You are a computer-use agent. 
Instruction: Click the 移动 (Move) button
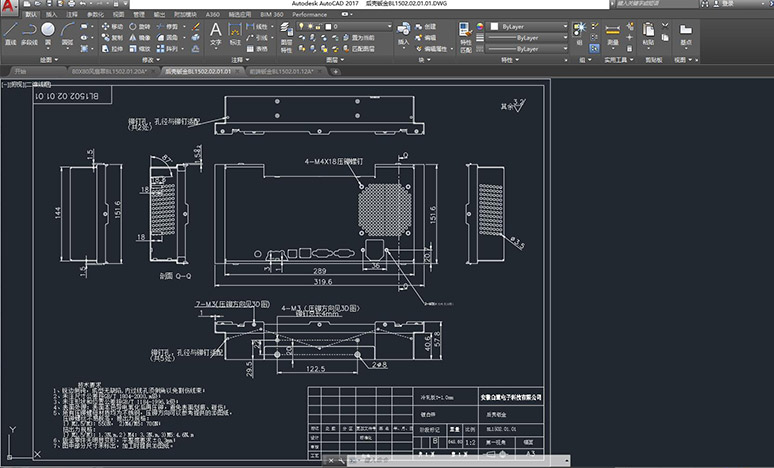pyautogui.click(x=112, y=26)
